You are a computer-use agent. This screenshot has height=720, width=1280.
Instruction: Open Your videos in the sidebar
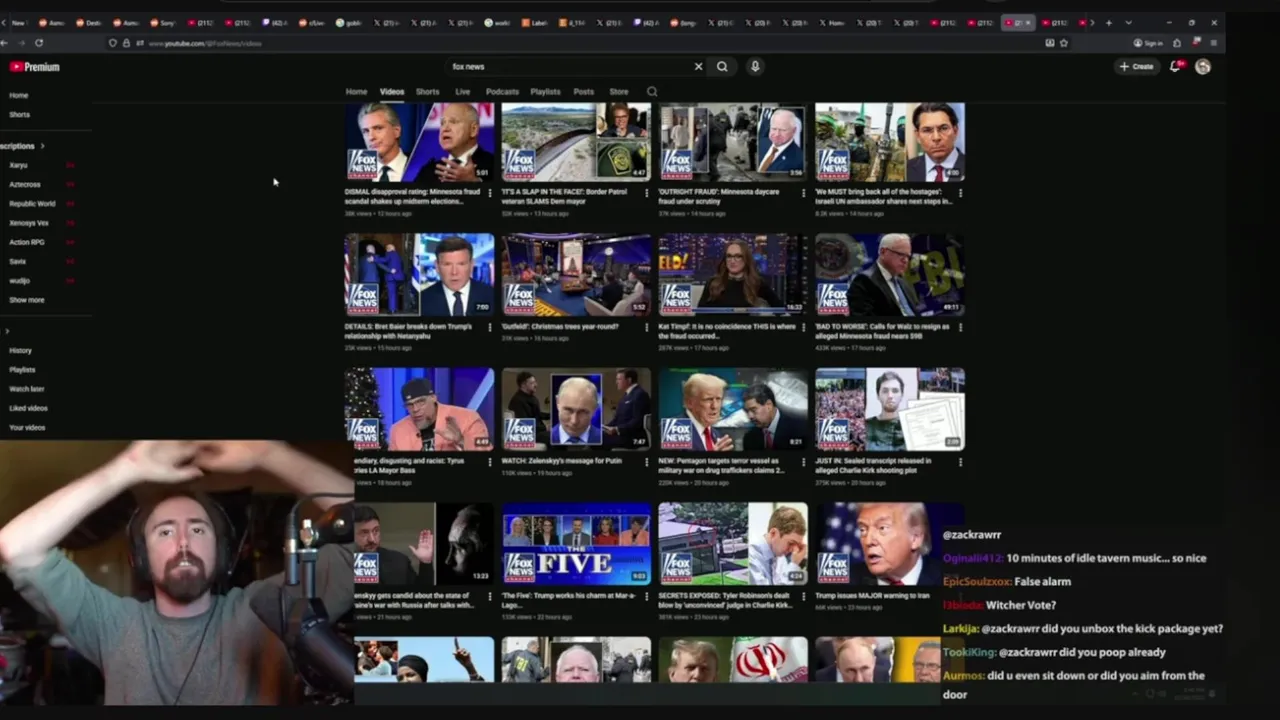[27, 428]
